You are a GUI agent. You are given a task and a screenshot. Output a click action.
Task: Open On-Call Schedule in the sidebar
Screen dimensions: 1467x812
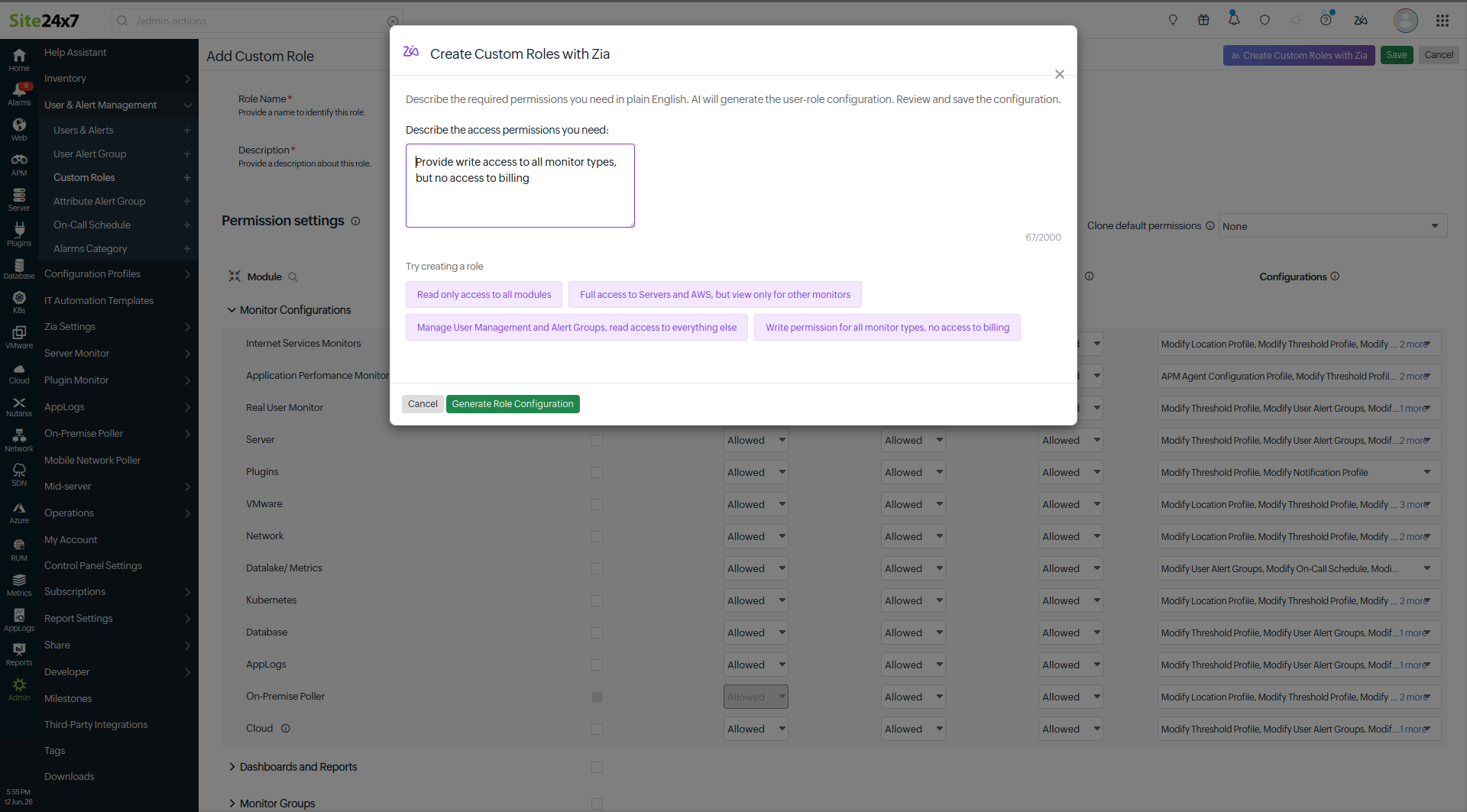pos(92,225)
